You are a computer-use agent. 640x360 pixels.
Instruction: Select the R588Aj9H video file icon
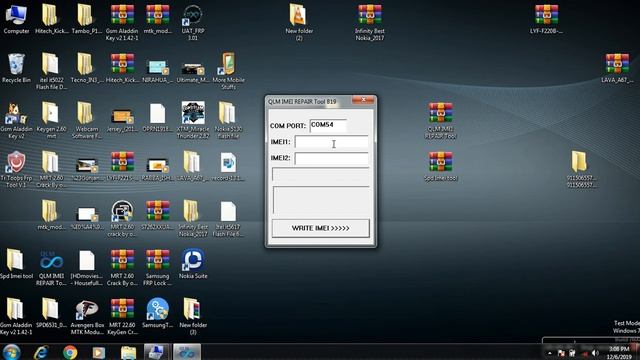157,168
